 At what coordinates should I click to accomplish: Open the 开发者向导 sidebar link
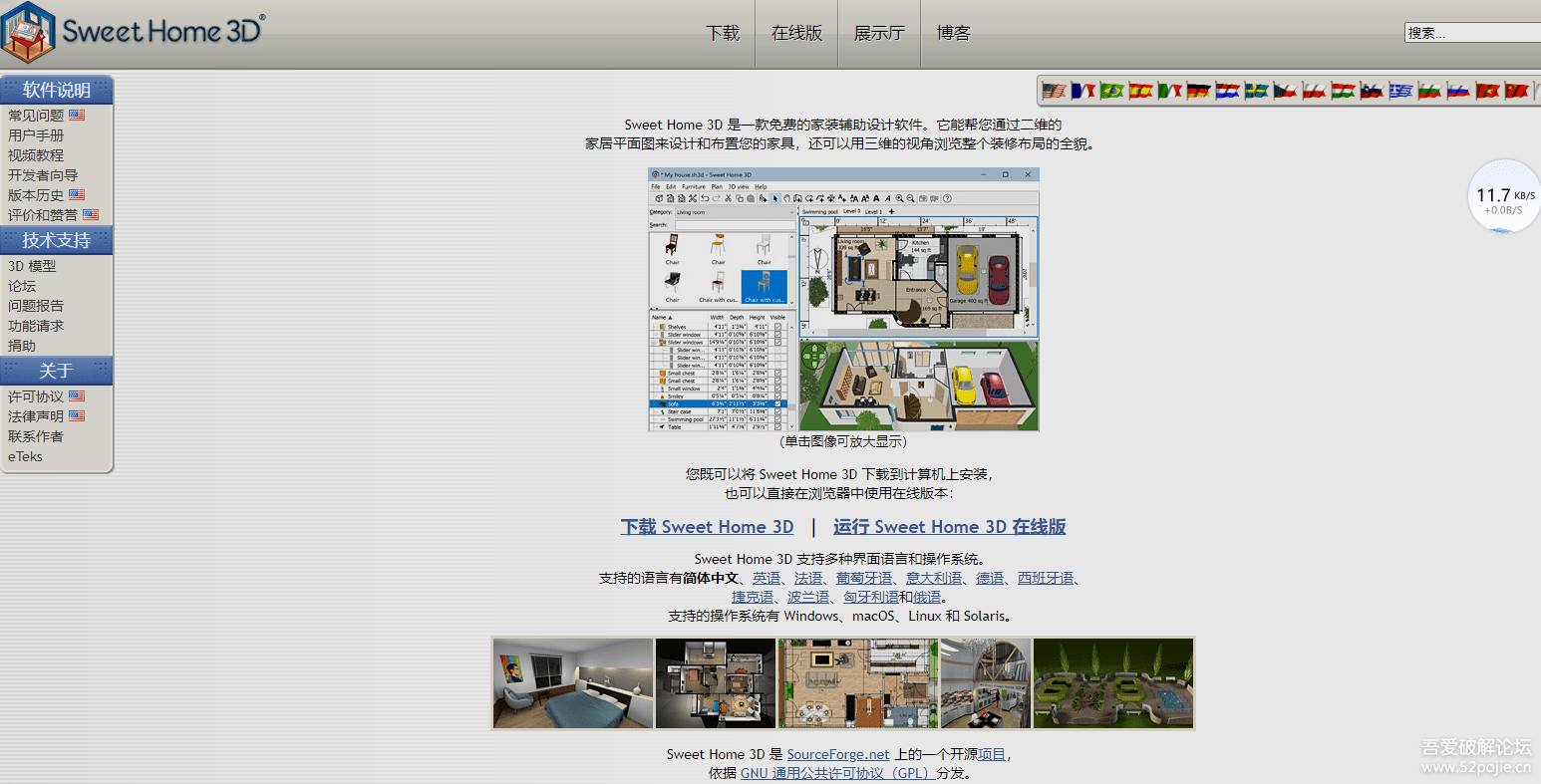43,175
